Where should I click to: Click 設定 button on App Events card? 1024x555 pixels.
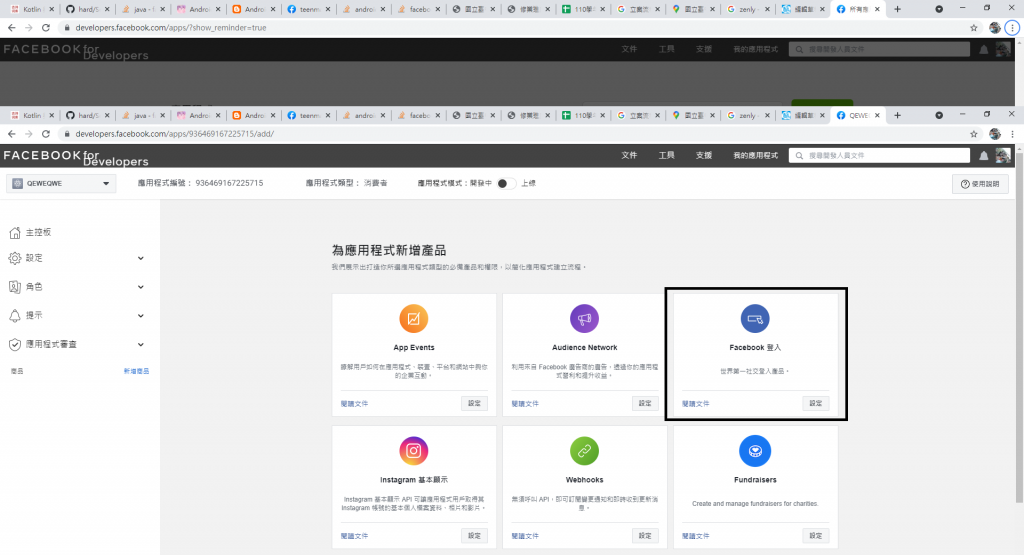point(474,404)
